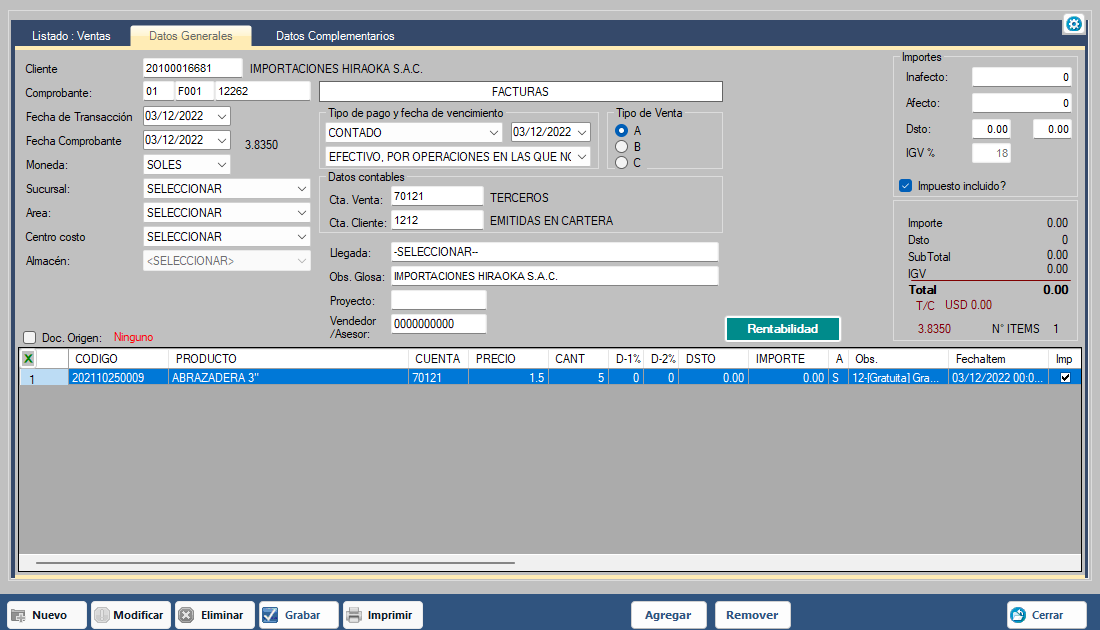The height and width of the screenshot is (630, 1100).
Task: Click the CODIGO column header
Action: 119,358
